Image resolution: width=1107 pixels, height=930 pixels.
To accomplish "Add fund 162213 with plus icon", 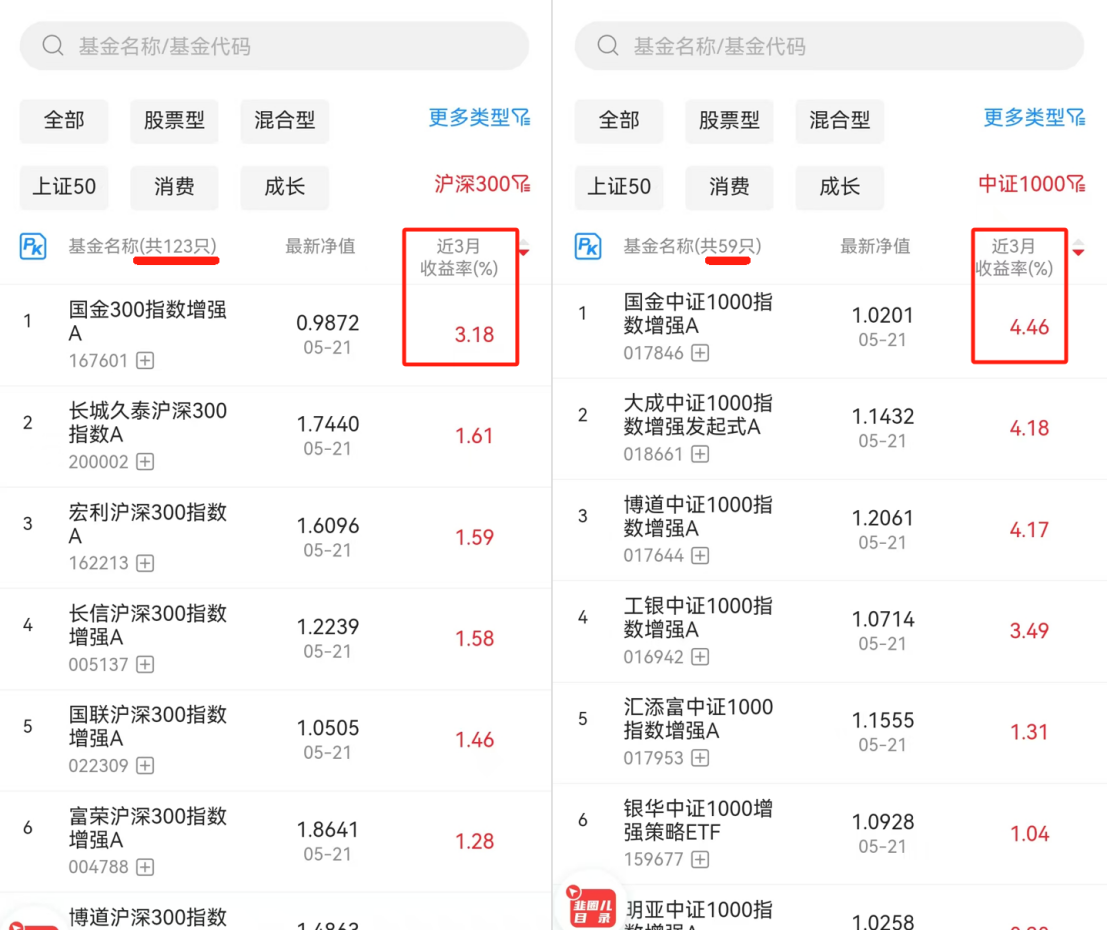I will 145,564.
